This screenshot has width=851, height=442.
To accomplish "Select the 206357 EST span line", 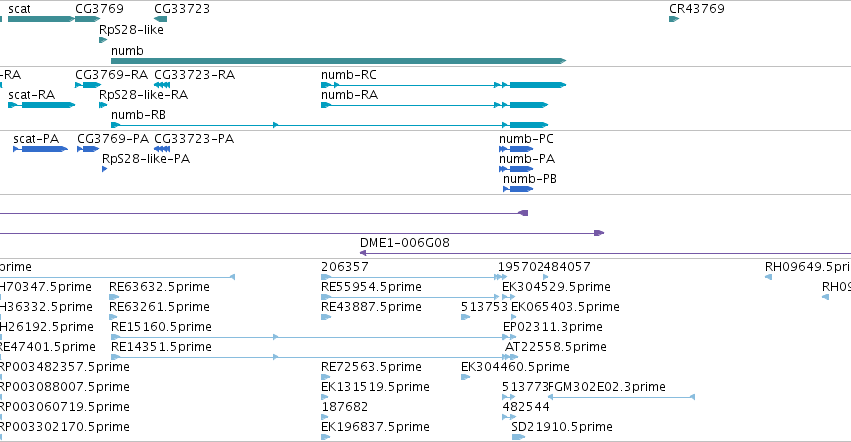I will (414, 277).
